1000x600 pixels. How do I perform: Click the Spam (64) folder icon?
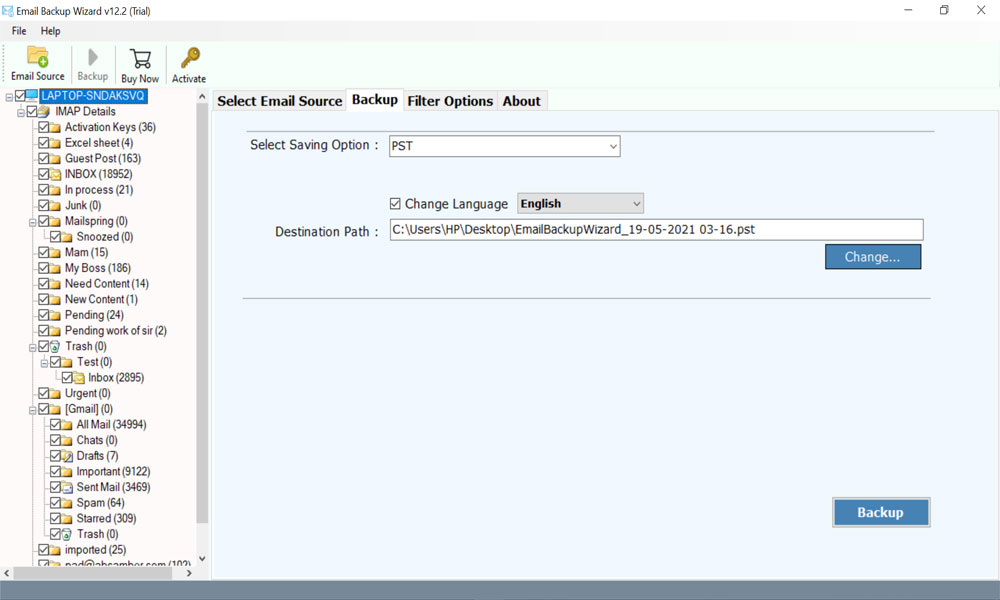[x=67, y=503]
